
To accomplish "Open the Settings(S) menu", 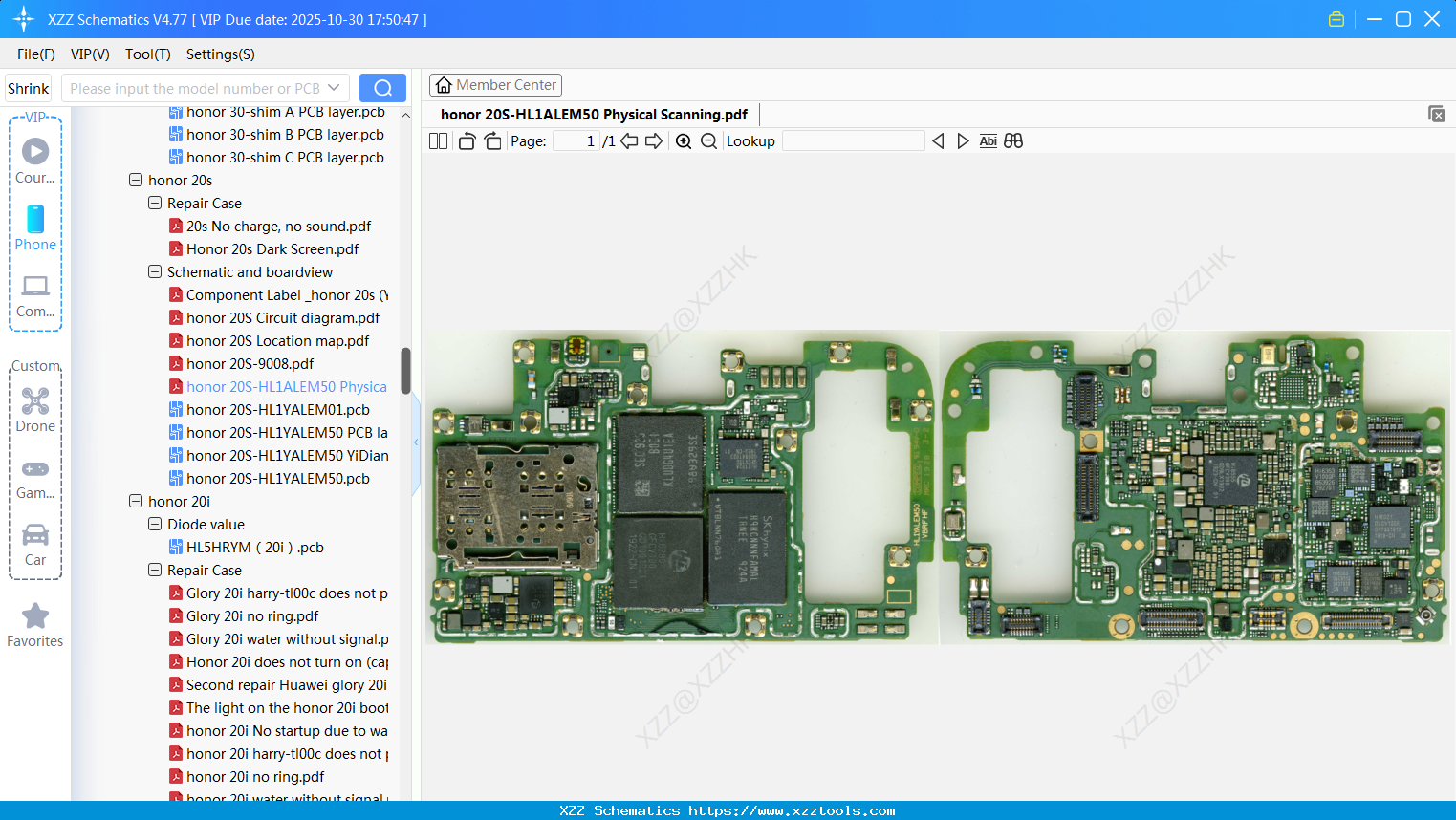I will pos(221,54).
